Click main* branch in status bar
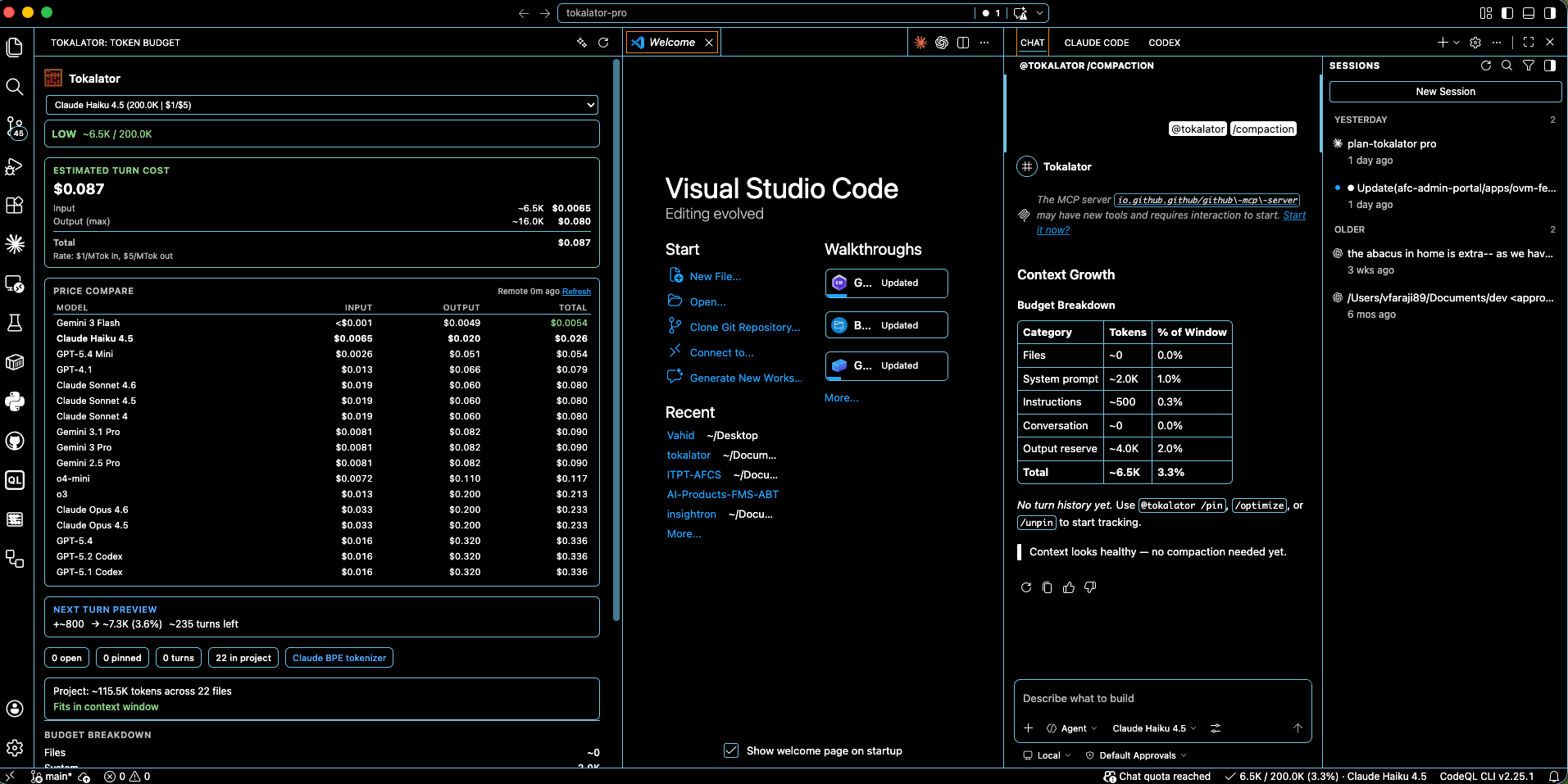 tap(52, 777)
